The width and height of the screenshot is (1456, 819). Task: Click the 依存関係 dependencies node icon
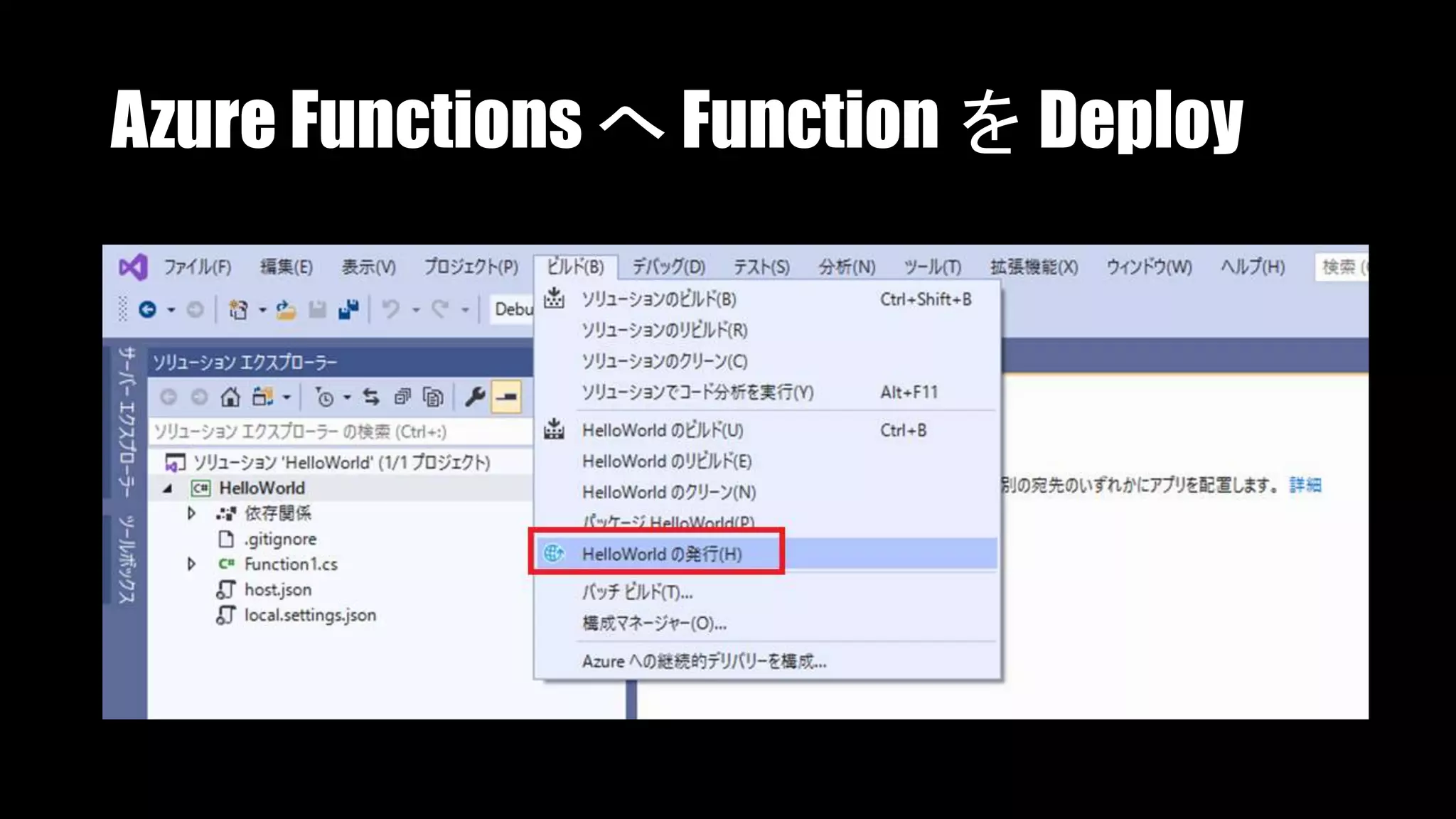[x=226, y=513]
